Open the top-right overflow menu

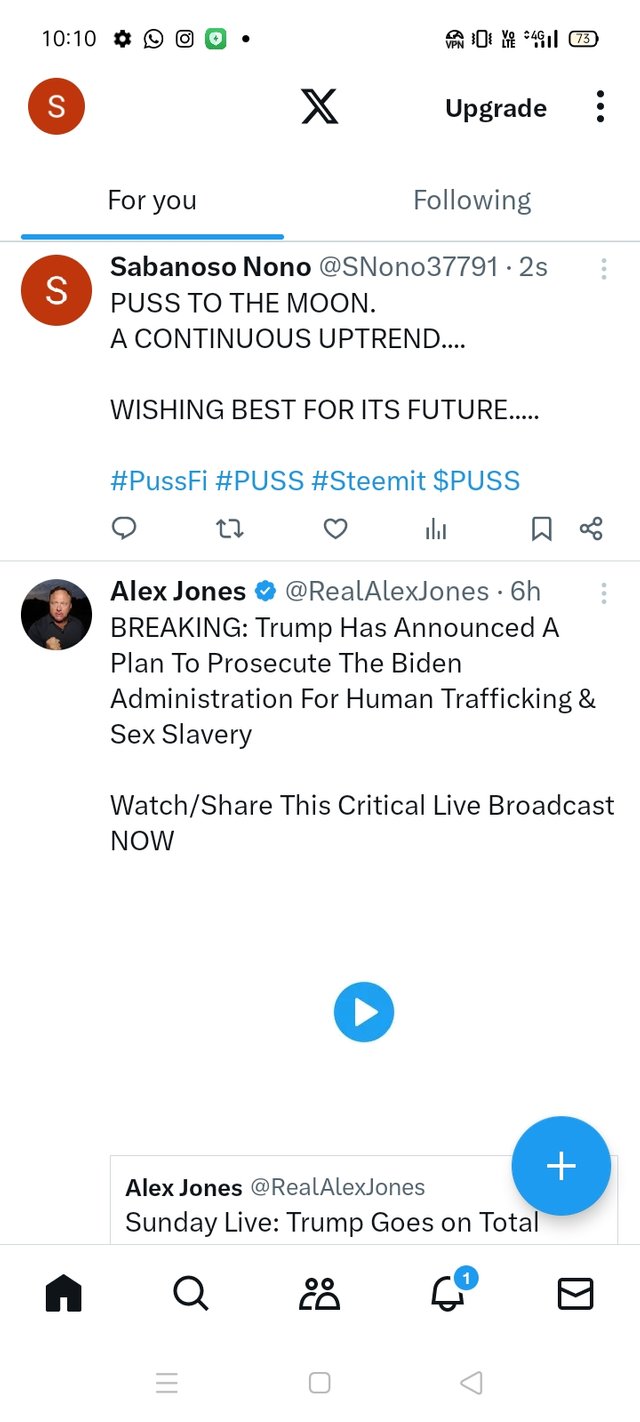600,106
